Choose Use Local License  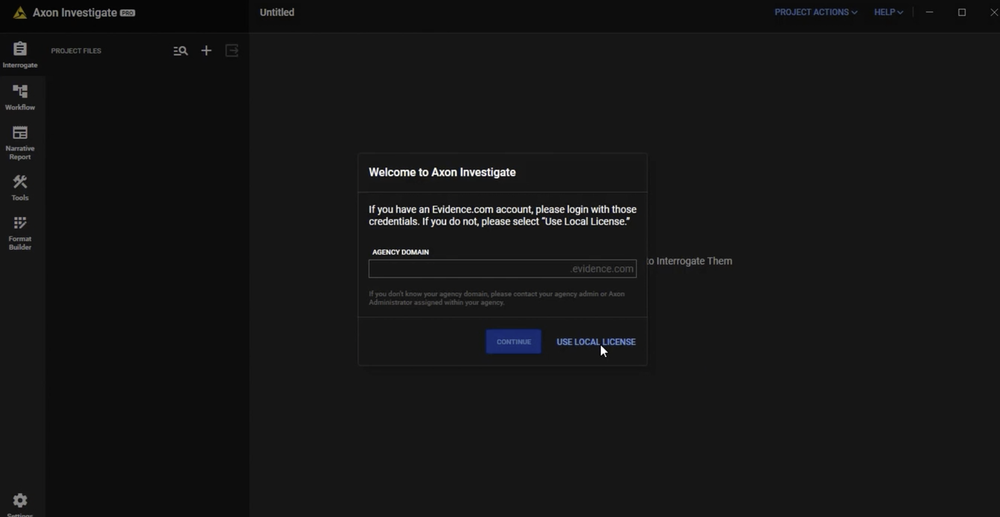coord(596,342)
